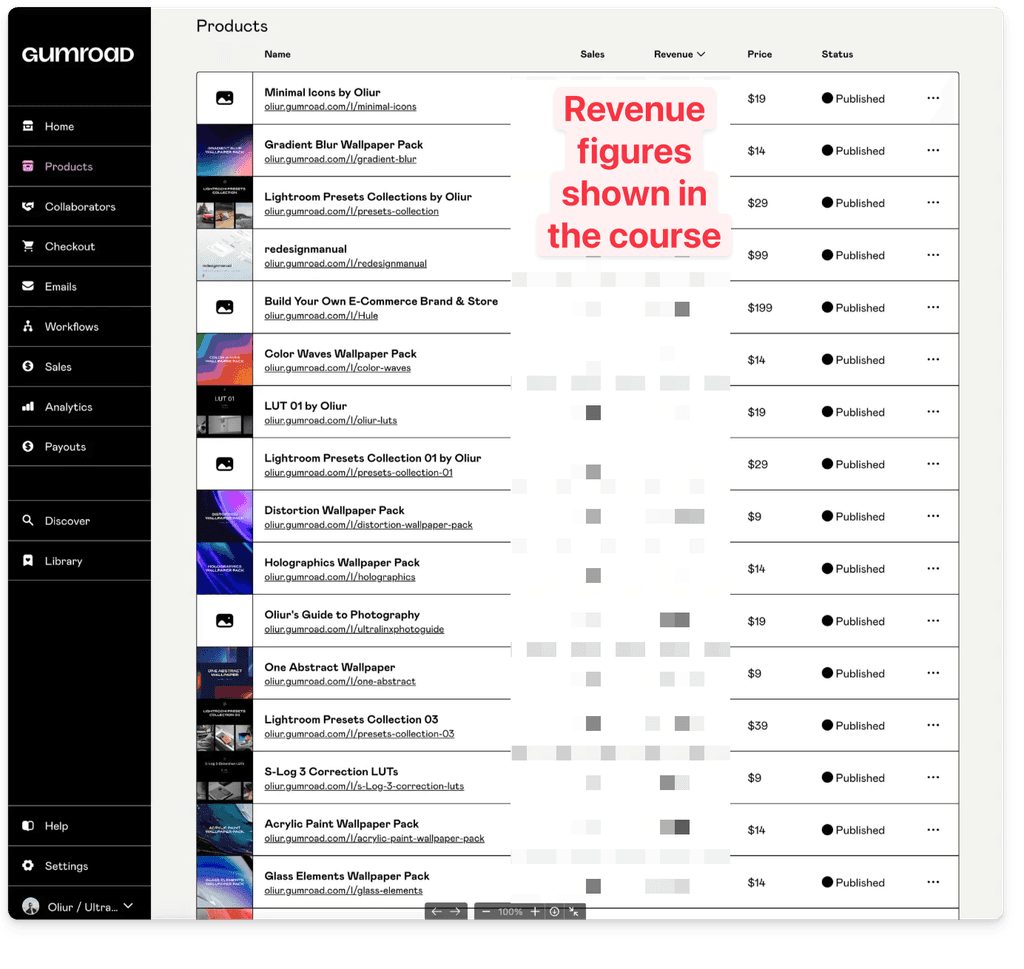Open Settings in the sidebar
Image resolution: width=1024 pixels, height=969 pixels.
click(79, 866)
